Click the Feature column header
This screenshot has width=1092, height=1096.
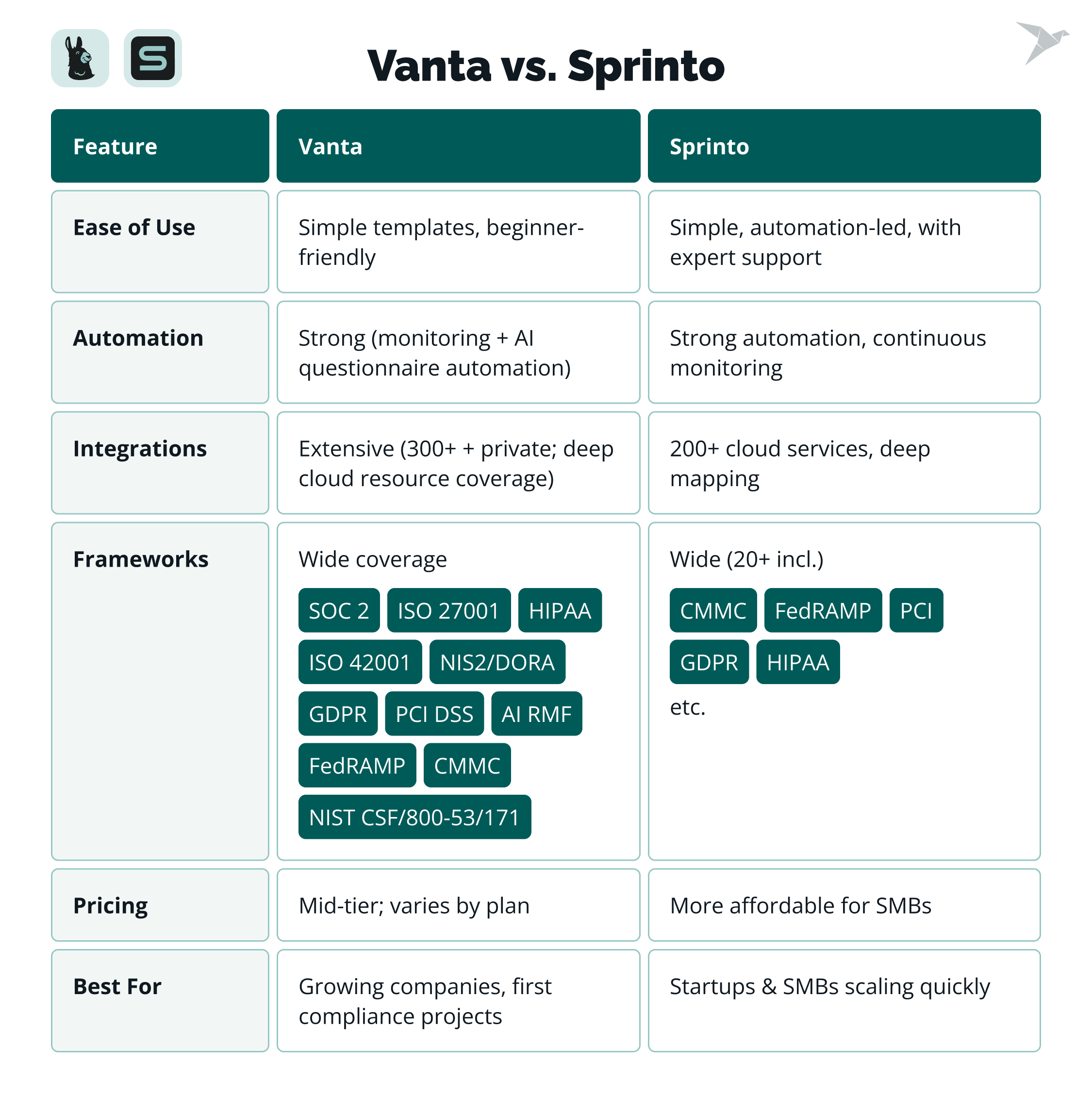click(x=160, y=147)
